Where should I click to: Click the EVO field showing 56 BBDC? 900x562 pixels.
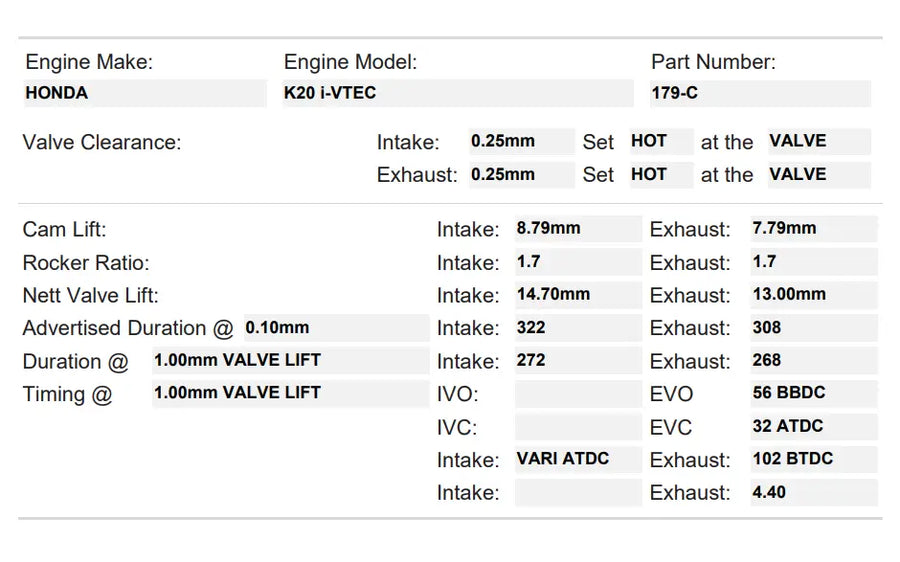point(813,393)
